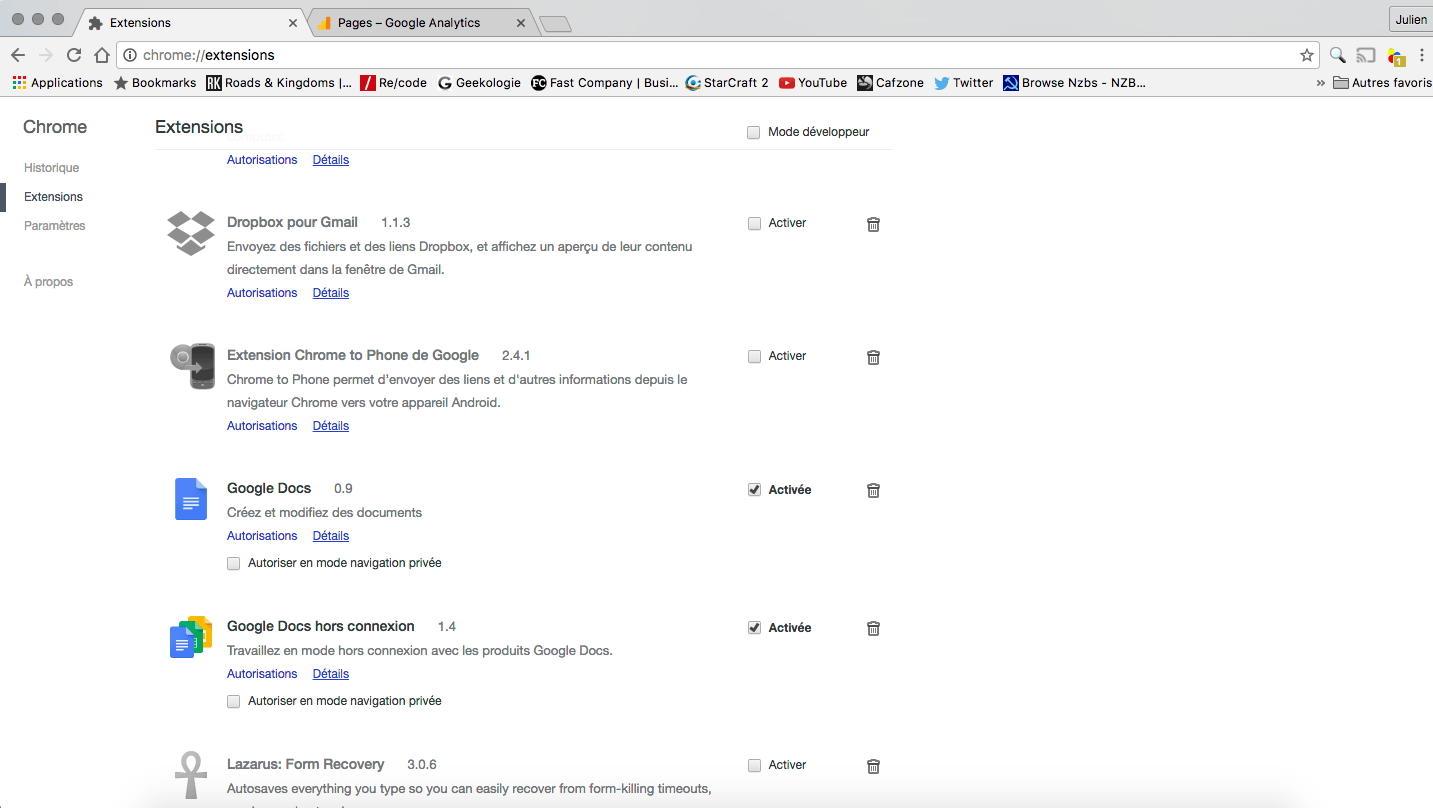Open a new tab
Screen dimensions: 1433x808
(555, 24)
